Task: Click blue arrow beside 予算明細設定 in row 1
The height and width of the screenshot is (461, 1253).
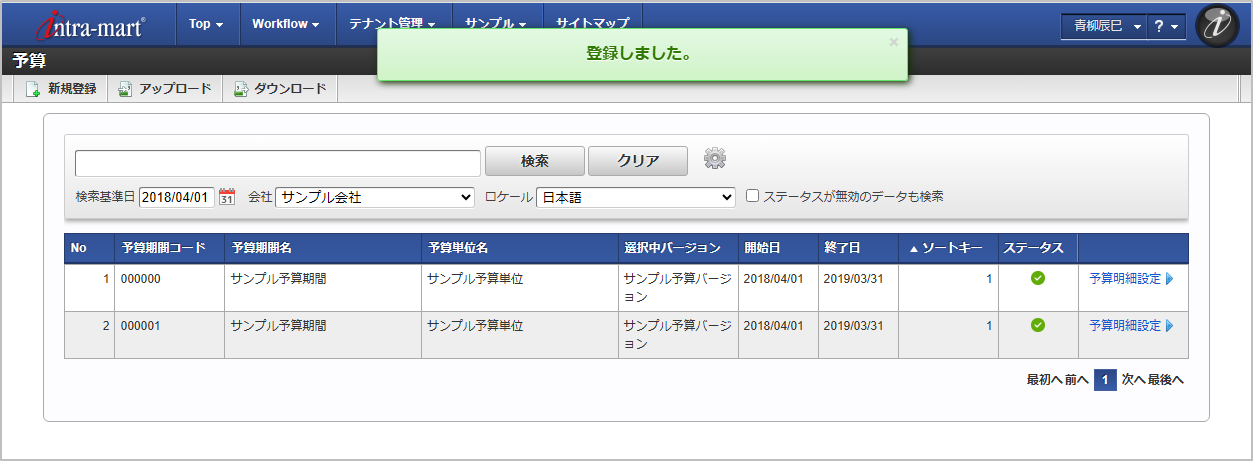Action: tap(1169, 279)
